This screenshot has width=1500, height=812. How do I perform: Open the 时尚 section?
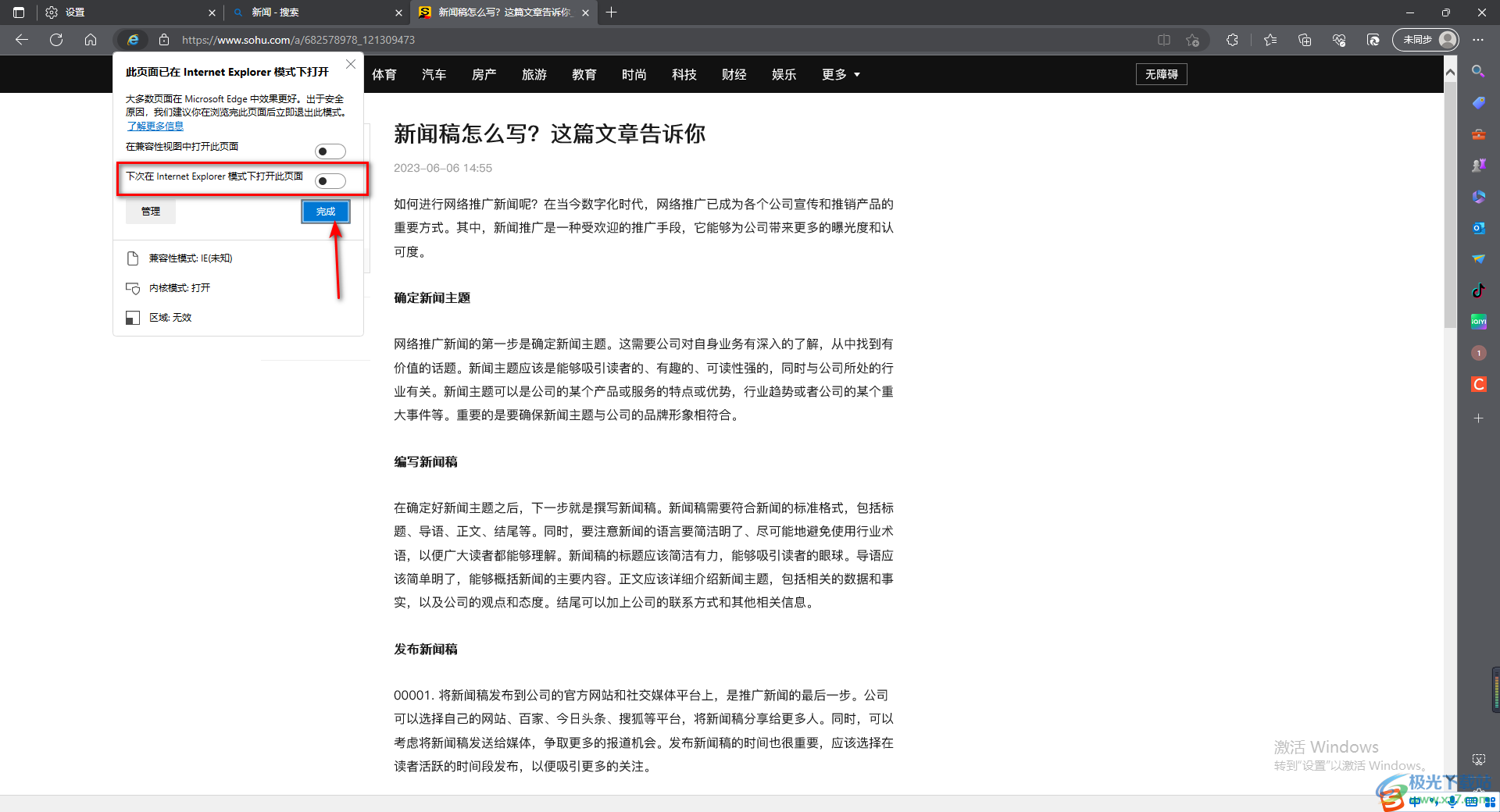pos(634,74)
